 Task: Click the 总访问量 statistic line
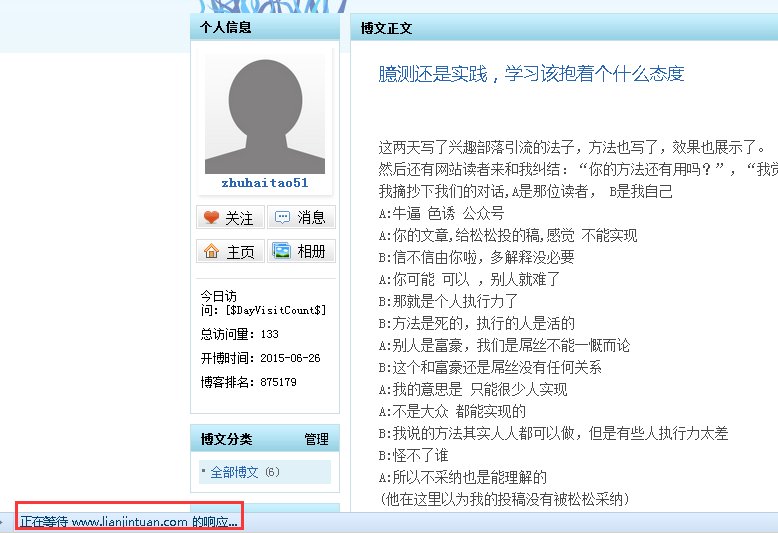tap(240, 334)
